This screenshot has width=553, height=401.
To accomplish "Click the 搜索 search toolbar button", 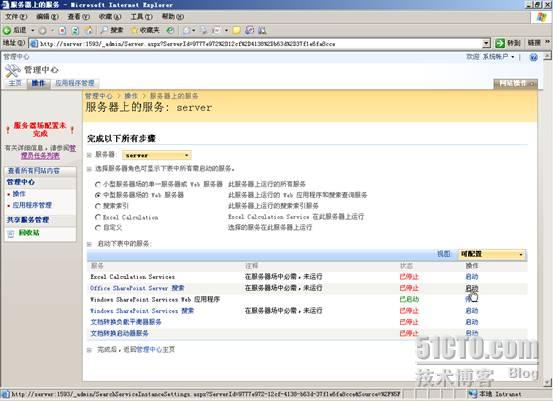I will coord(111,30).
